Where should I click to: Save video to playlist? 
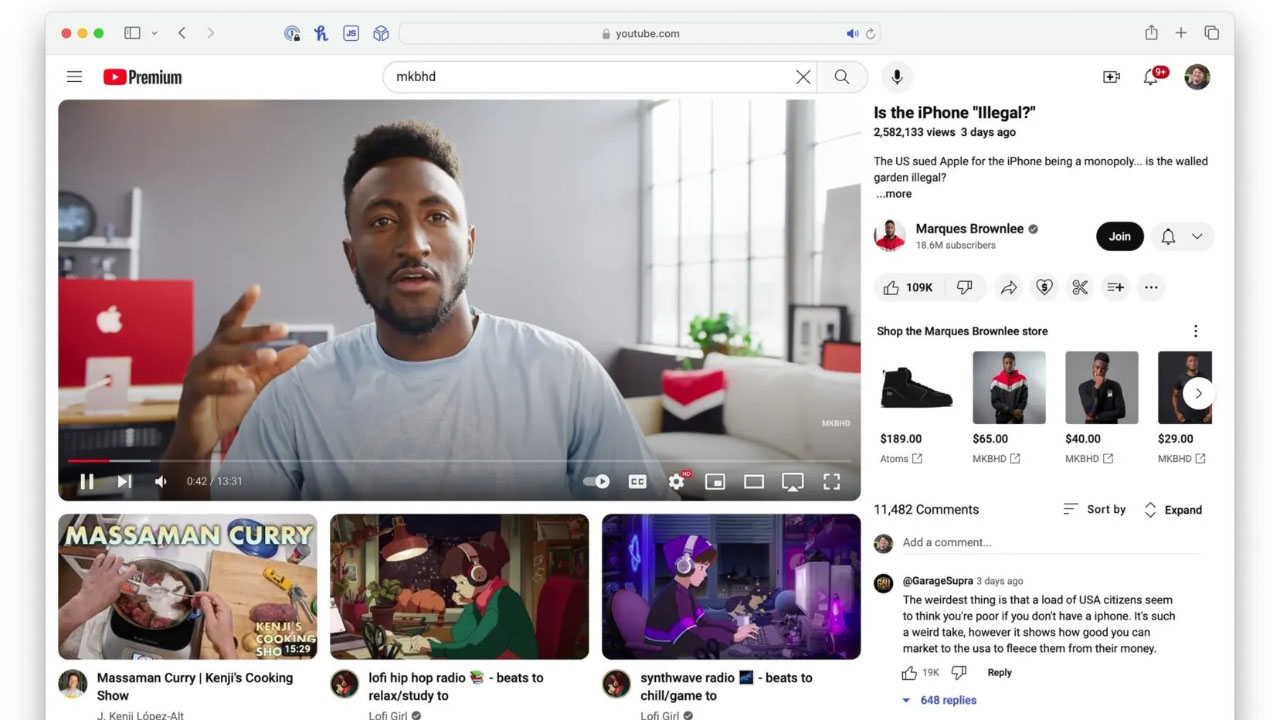pos(1115,287)
